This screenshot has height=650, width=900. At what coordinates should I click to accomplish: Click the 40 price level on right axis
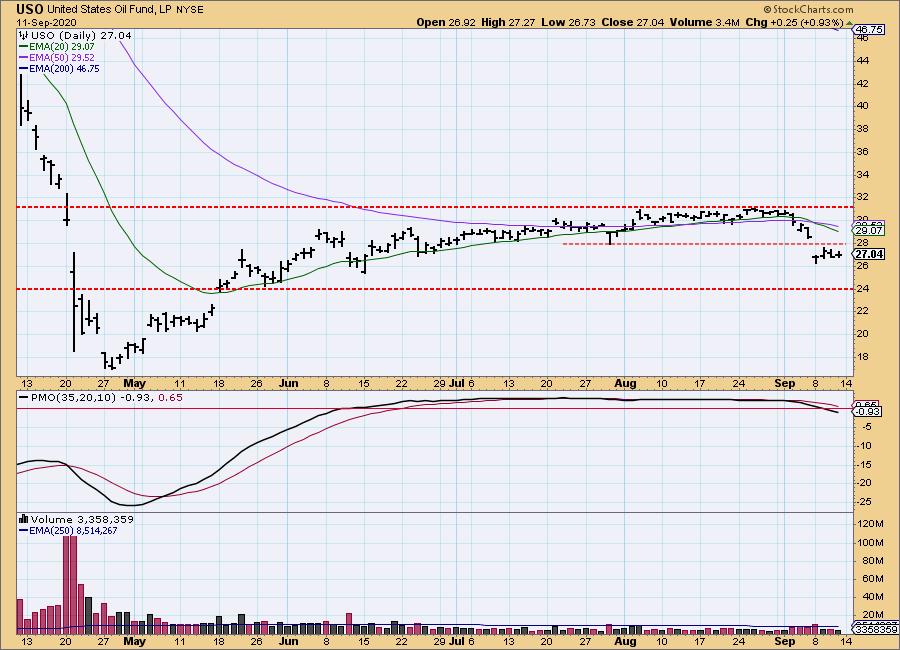pos(863,106)
